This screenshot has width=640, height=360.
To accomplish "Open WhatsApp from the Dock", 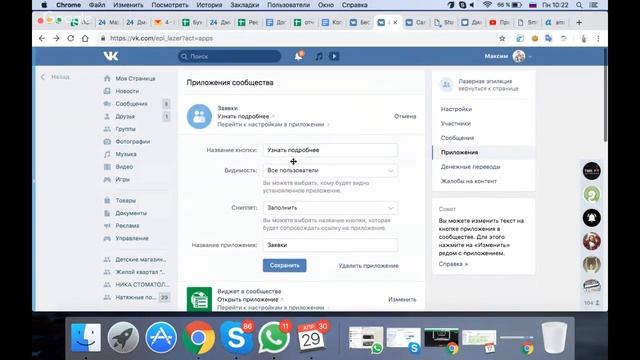I will point(274,338).
